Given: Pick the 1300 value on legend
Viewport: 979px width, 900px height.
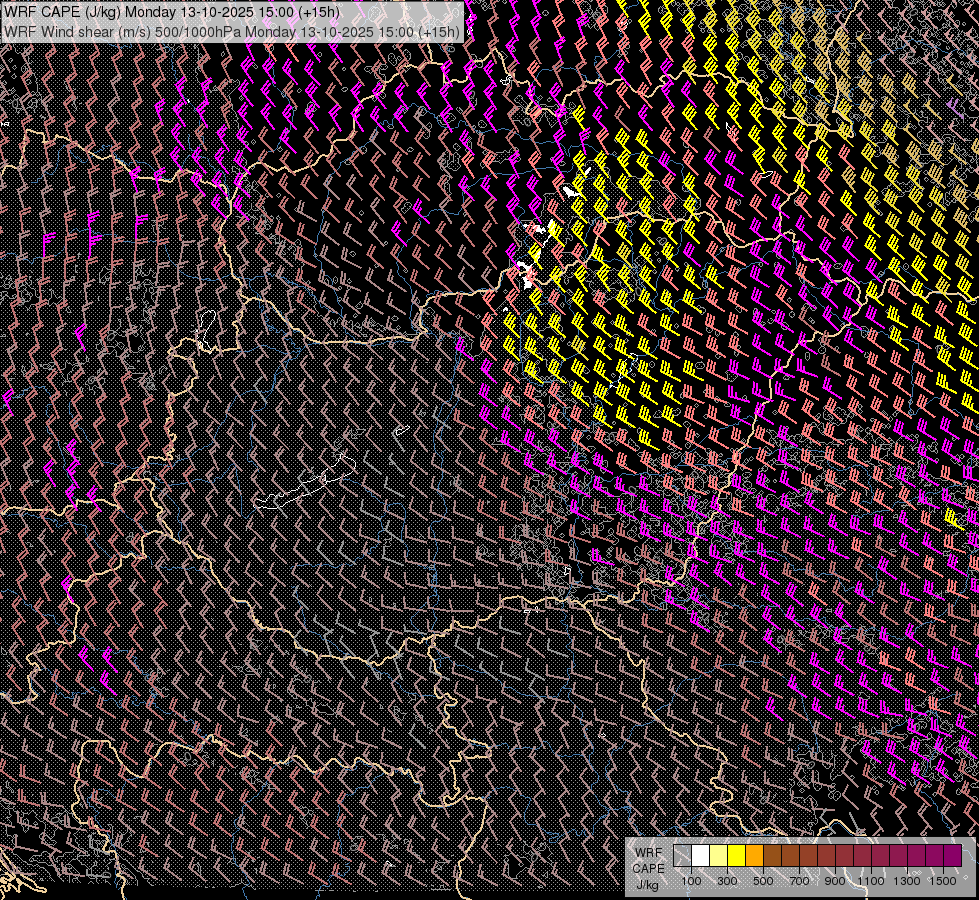Looking at the screenshot, I should (907, 881).
